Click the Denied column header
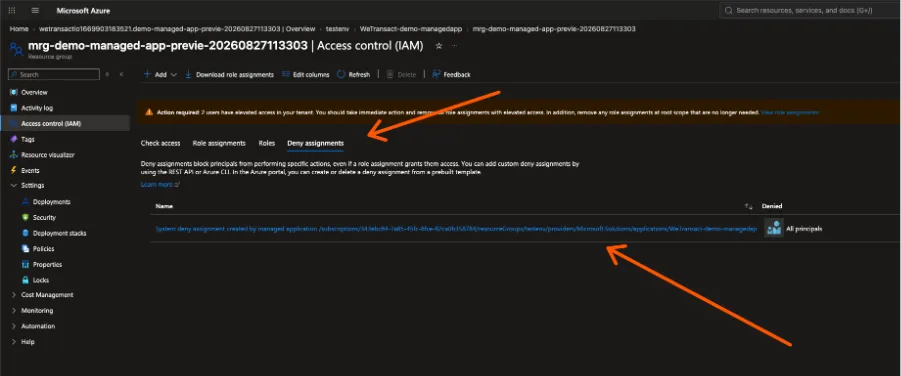 [x=772, y=206]
